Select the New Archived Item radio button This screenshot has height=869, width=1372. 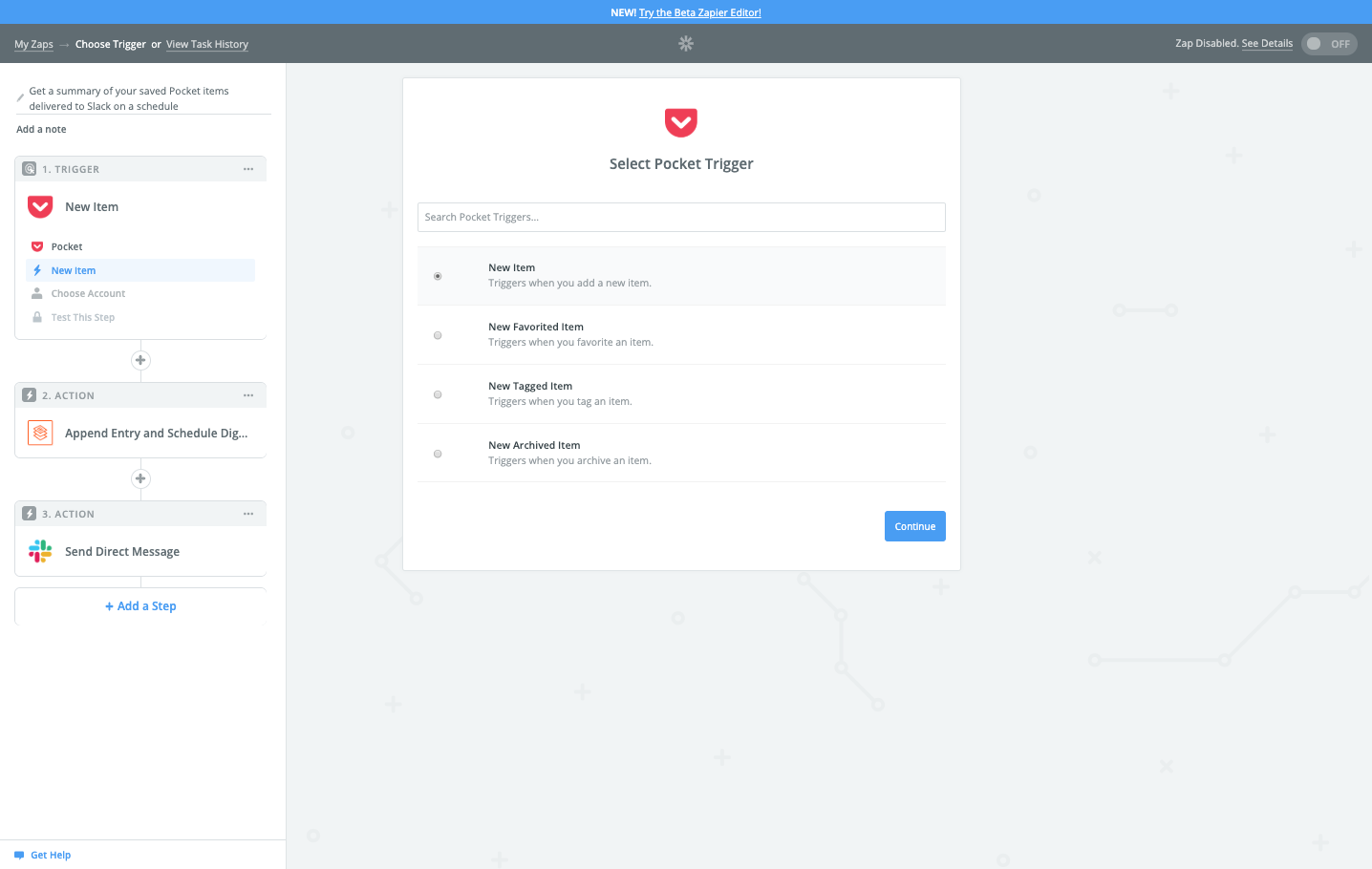tap(438, 454)
